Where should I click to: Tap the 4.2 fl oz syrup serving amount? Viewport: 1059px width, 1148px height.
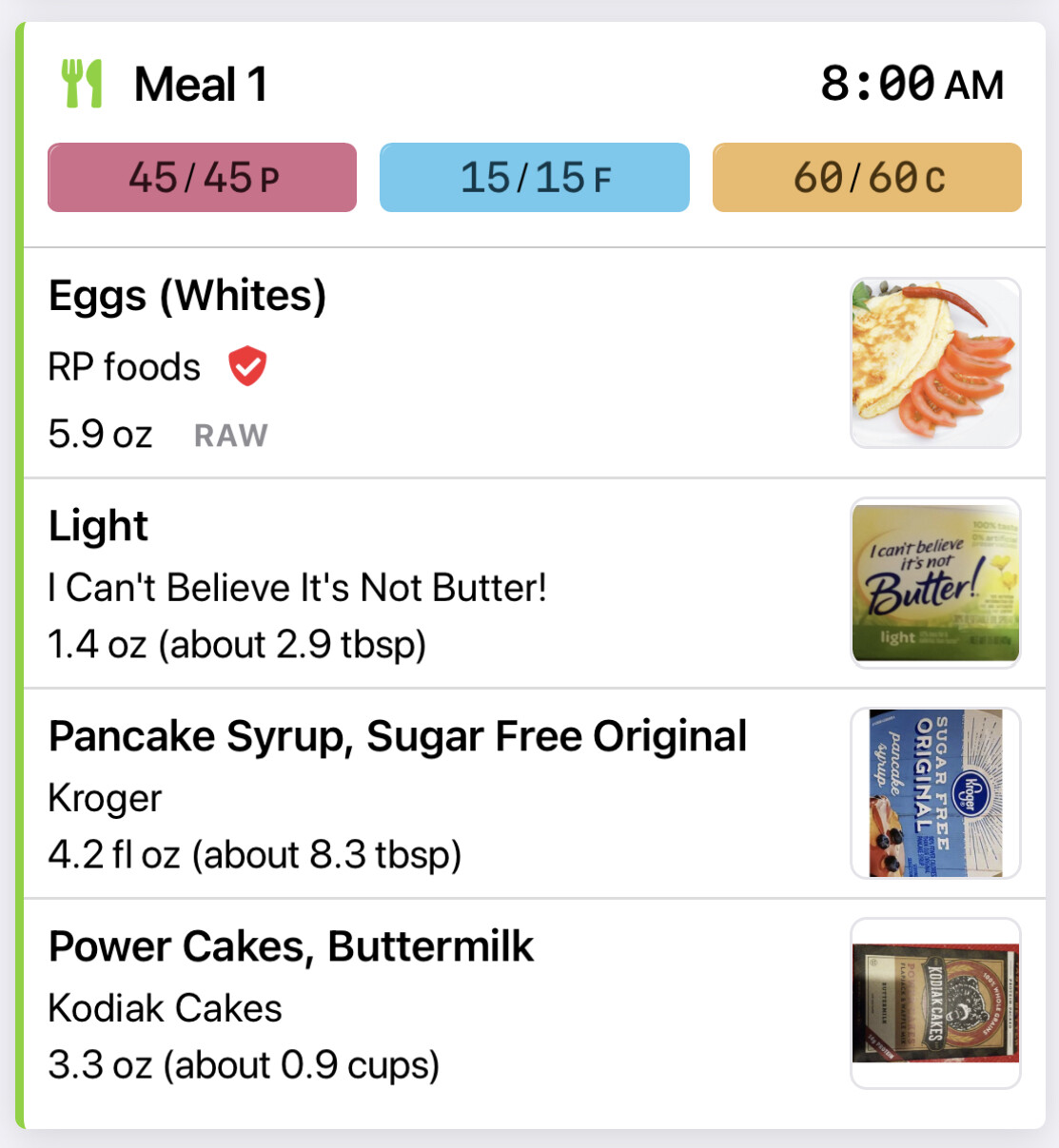coord(255,855)
